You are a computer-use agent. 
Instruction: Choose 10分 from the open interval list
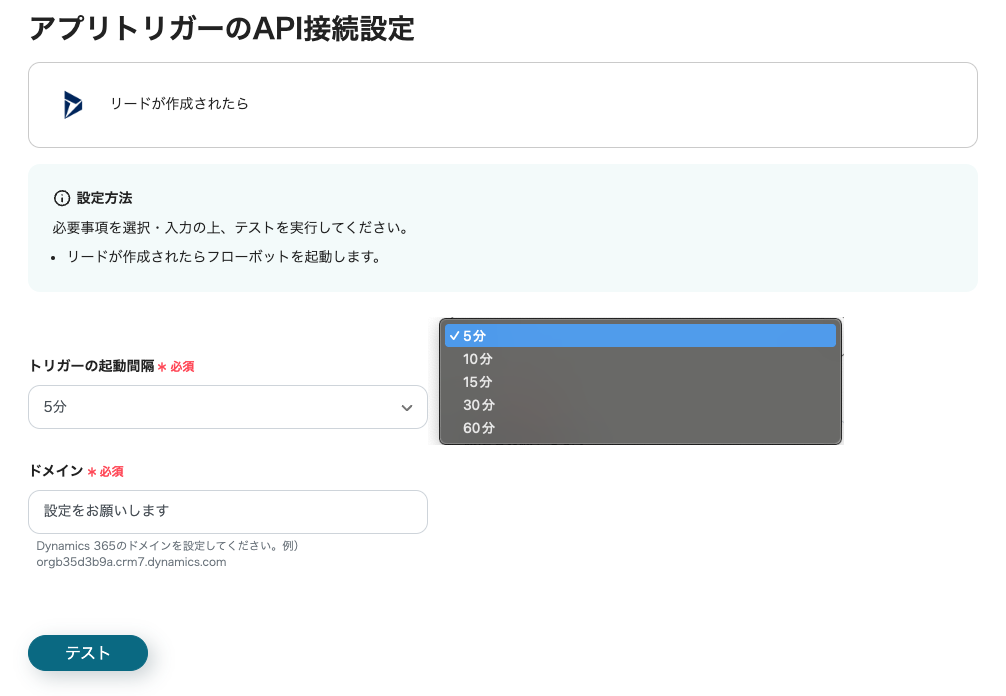point(478,359)
